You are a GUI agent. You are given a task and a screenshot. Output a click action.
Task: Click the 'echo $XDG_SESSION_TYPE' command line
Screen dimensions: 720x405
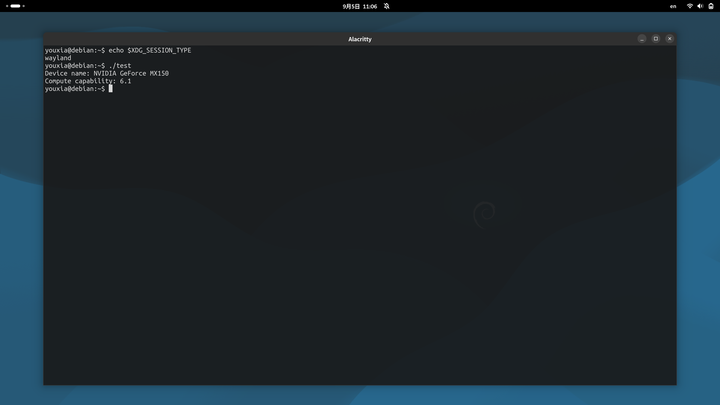[118, 50]
